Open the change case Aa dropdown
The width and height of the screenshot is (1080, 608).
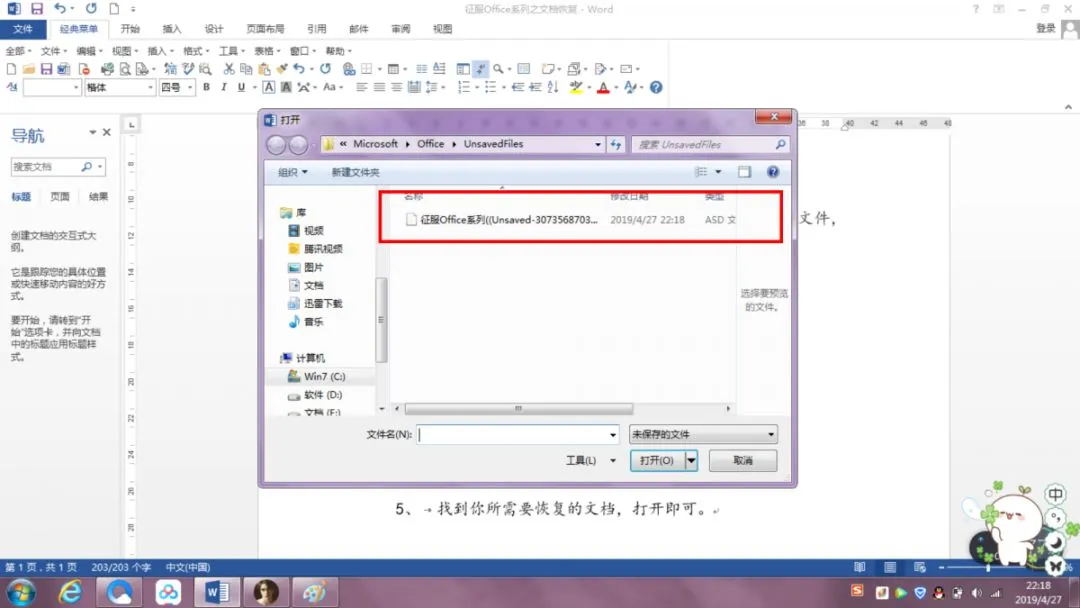tap(333, 87)
